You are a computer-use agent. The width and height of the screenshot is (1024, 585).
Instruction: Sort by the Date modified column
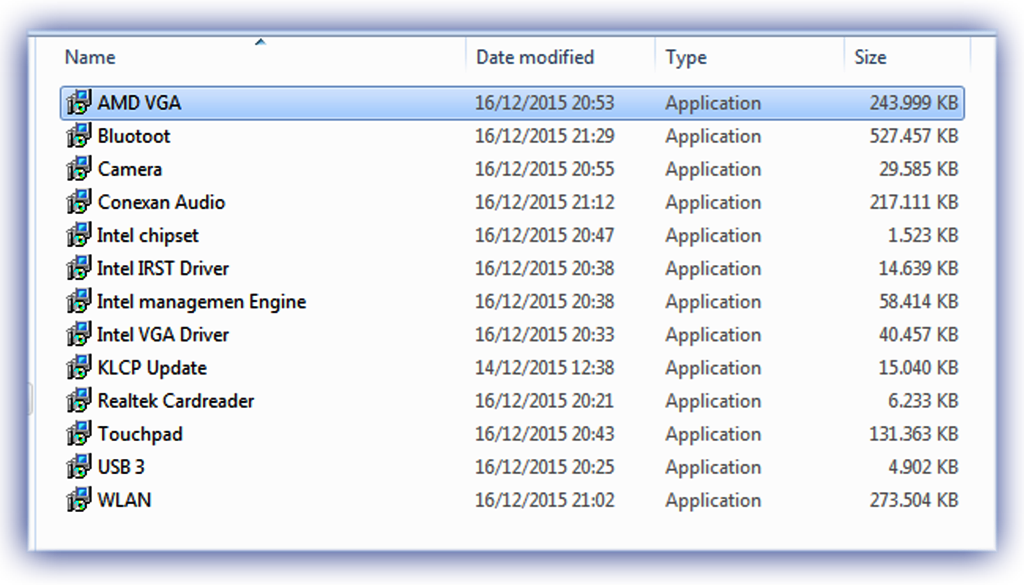tap(535, 57)
